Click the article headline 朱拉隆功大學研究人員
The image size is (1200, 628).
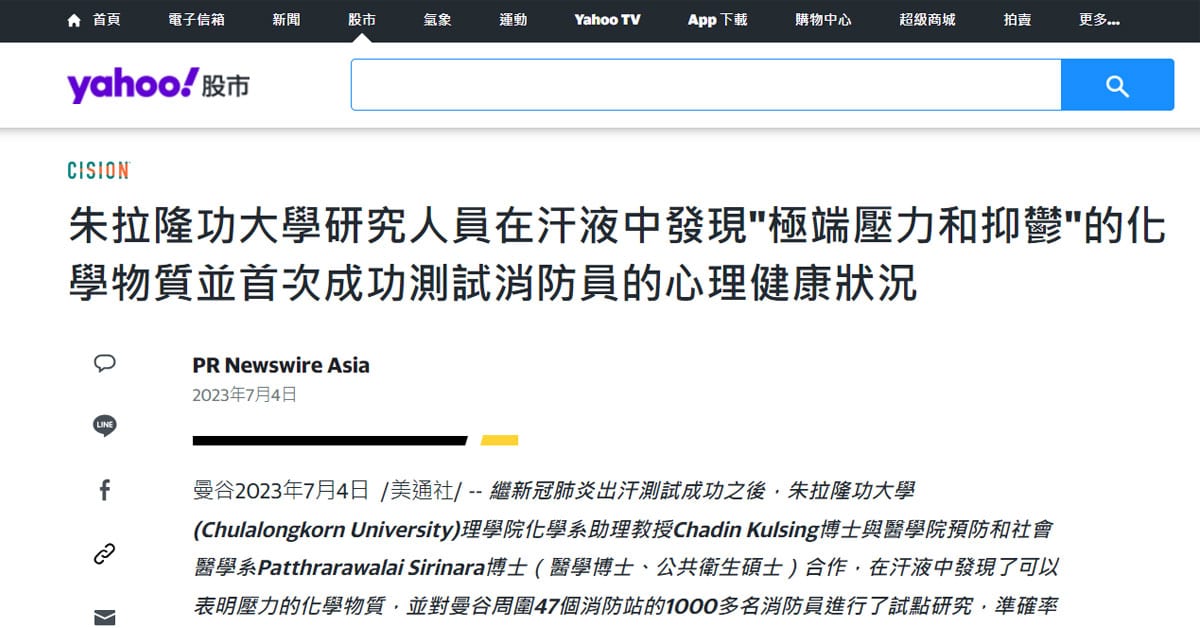[617, 256]
